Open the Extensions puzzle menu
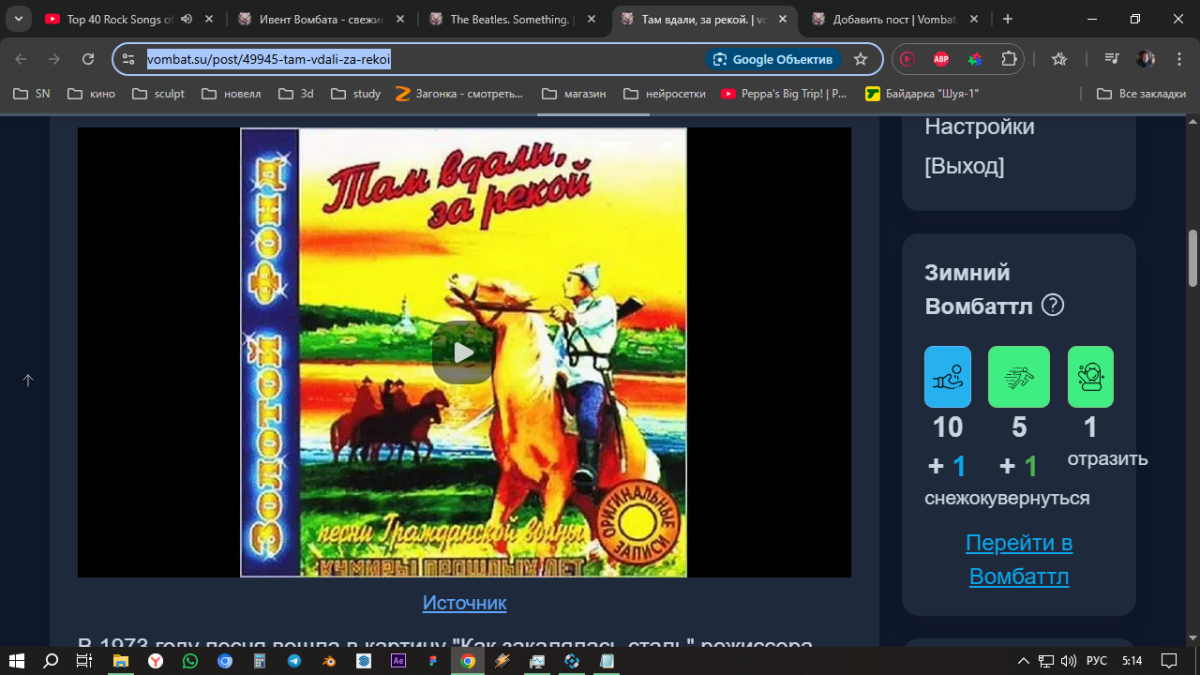This screenshot has height=675, width=1200. coord(1009,59)
